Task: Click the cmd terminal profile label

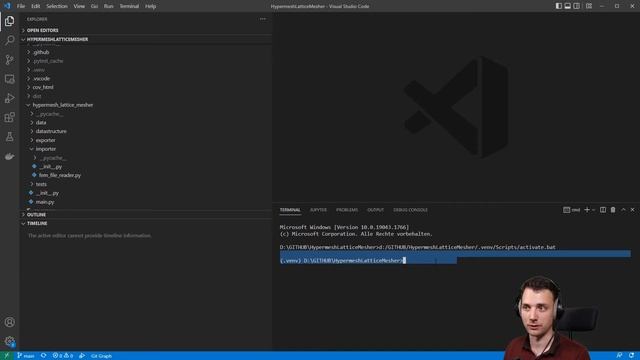Action: (572, 210)
